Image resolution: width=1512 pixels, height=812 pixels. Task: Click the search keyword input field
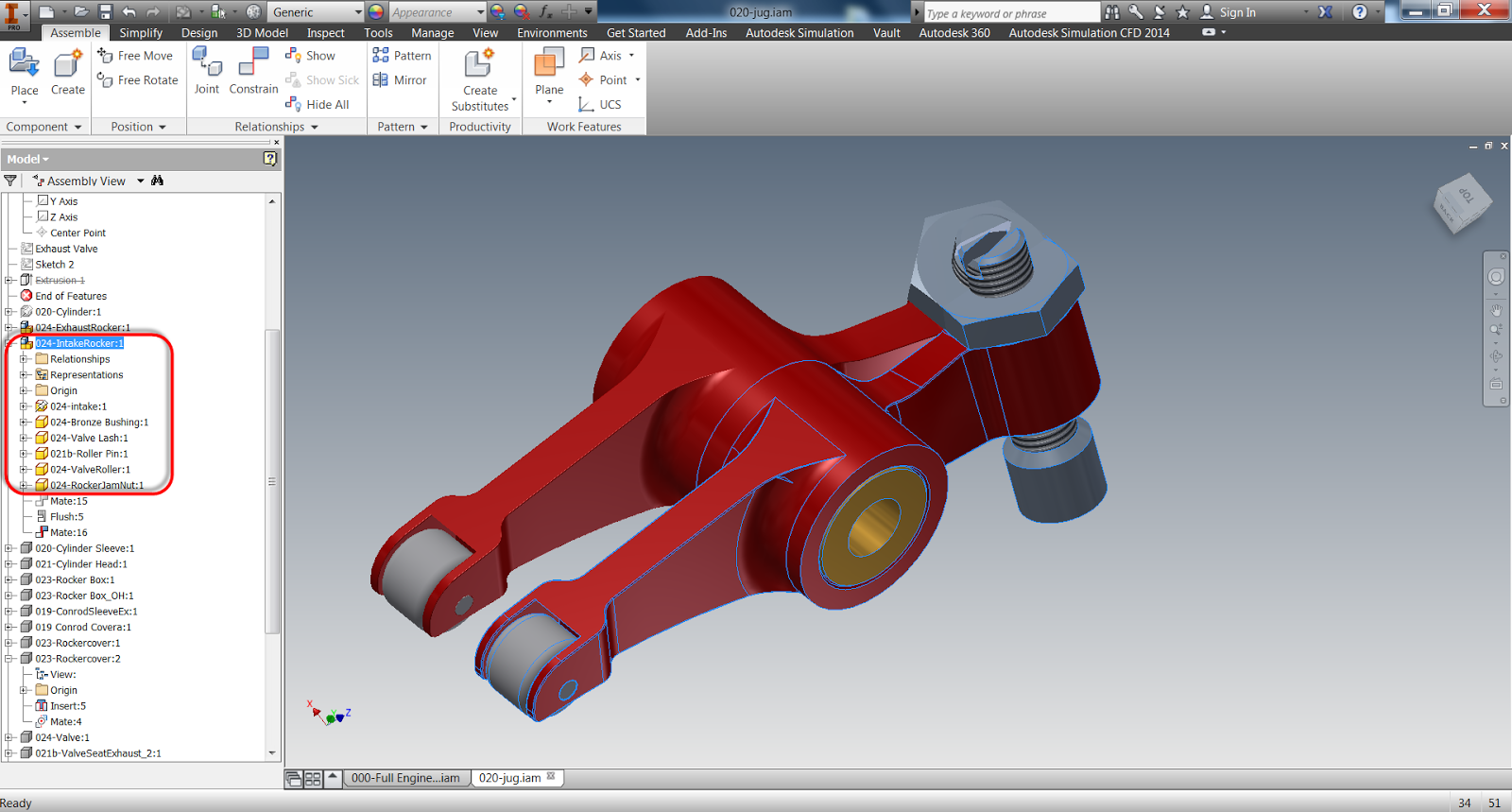click(x=1011, y=12)
